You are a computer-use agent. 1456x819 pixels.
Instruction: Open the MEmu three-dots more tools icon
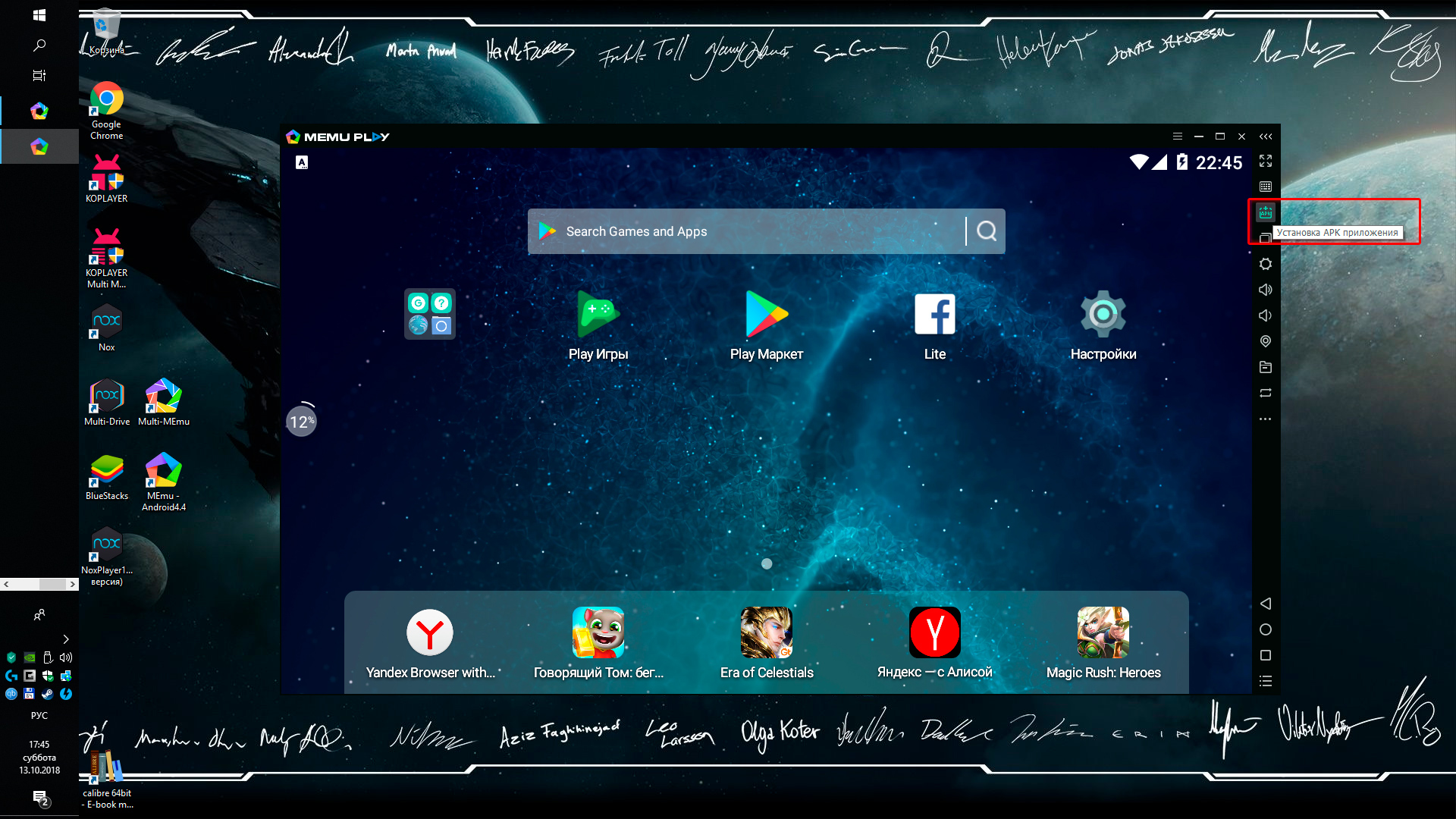point(1265,419)
